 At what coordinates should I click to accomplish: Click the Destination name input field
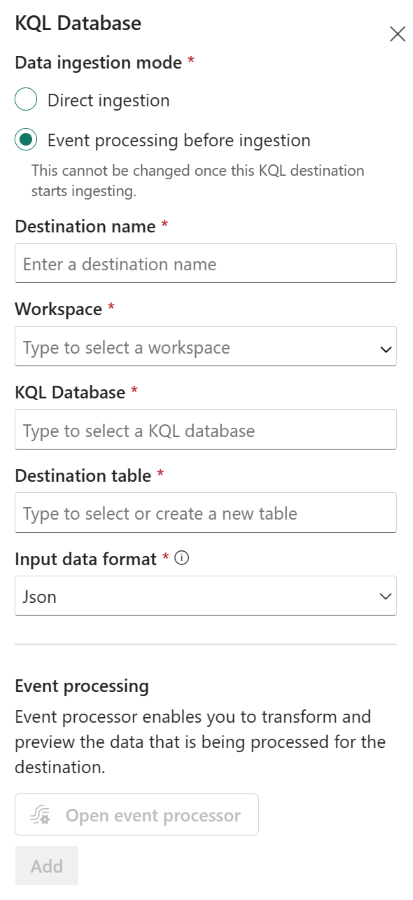click(205, 263)
